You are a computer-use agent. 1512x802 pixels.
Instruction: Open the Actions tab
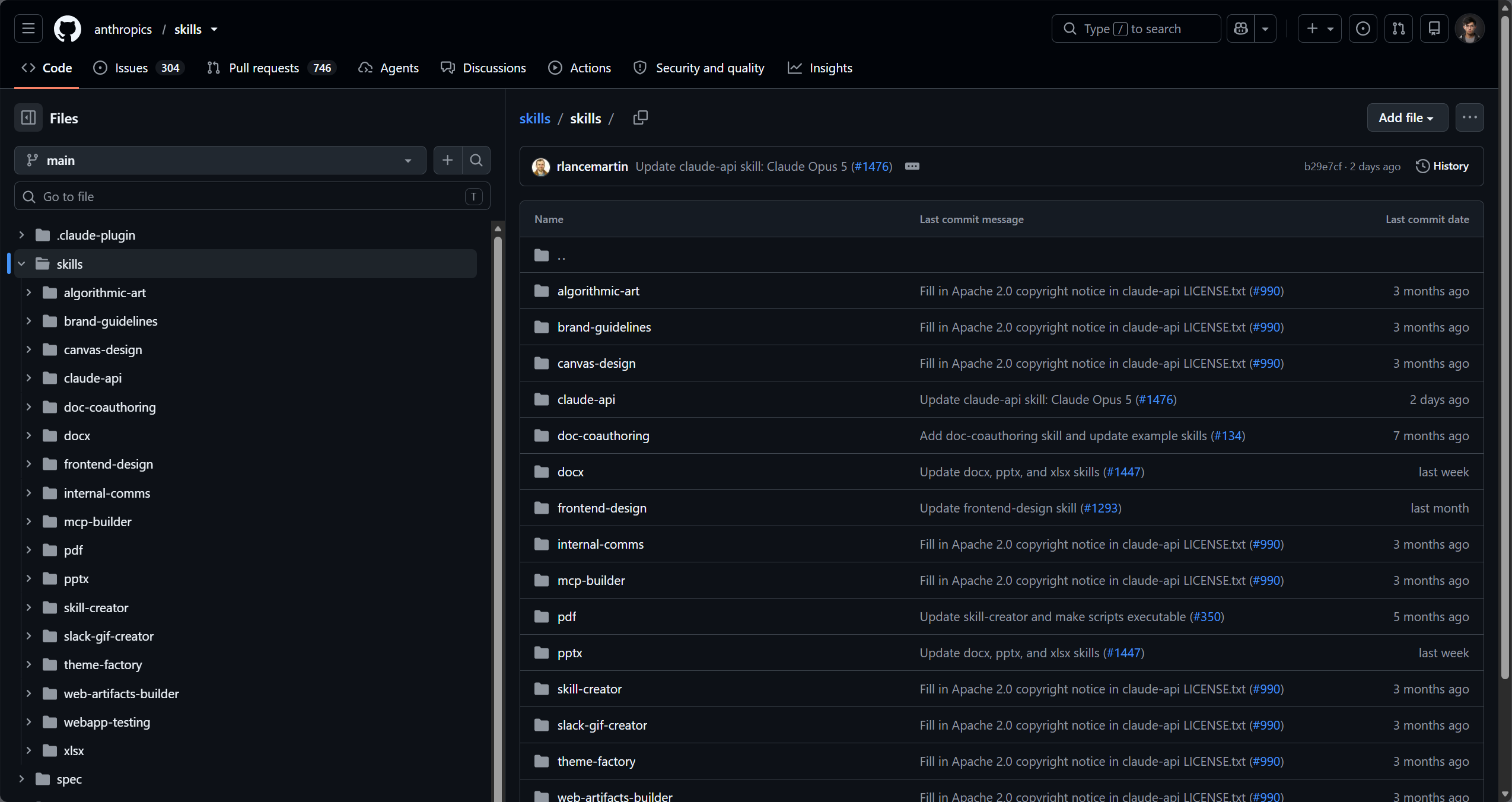580,68
